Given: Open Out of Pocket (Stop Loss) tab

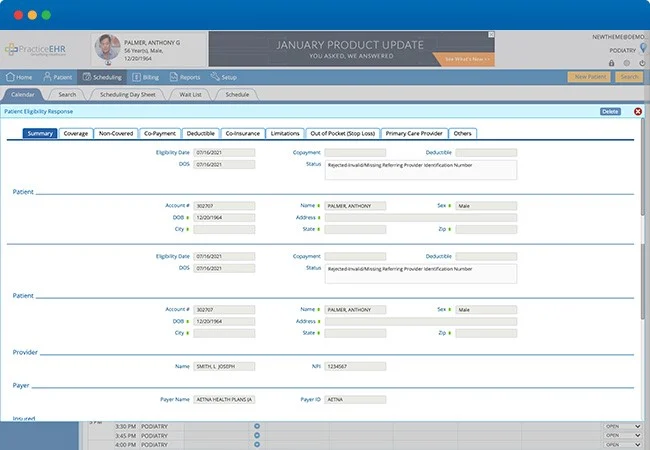Looking at the screenshot, I should [x=342, y=133].
